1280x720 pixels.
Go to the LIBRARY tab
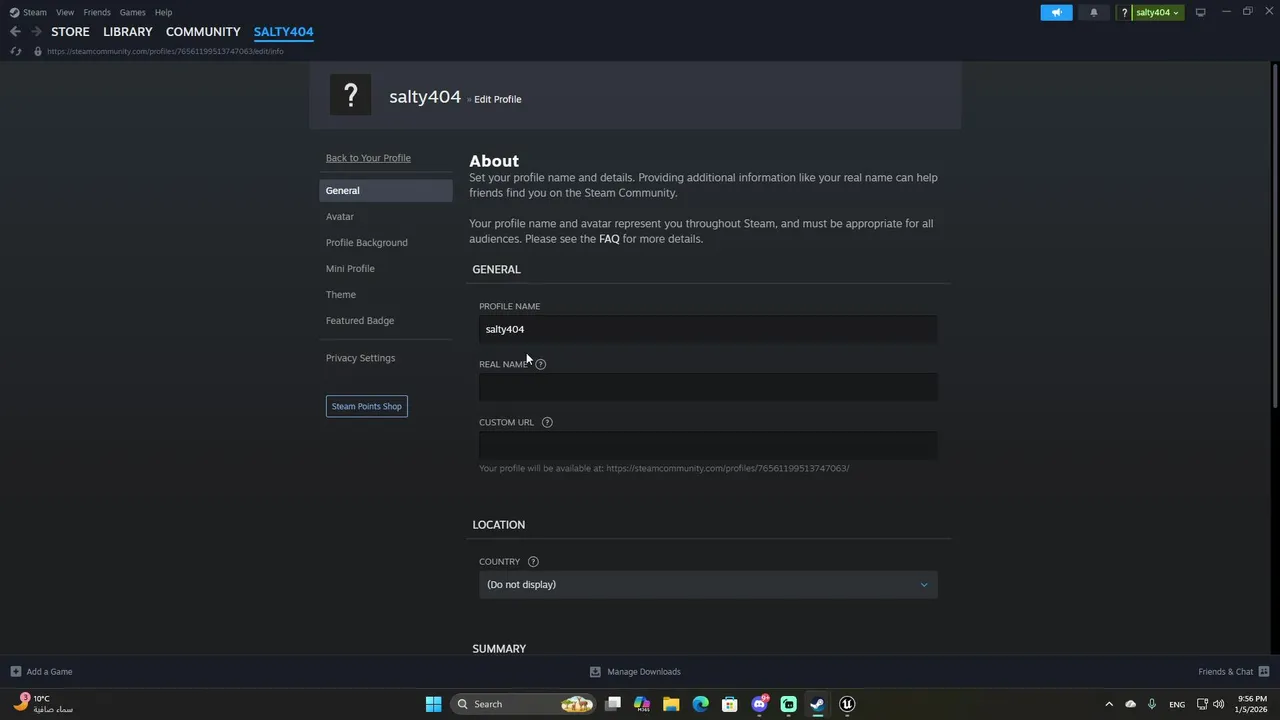128,32
